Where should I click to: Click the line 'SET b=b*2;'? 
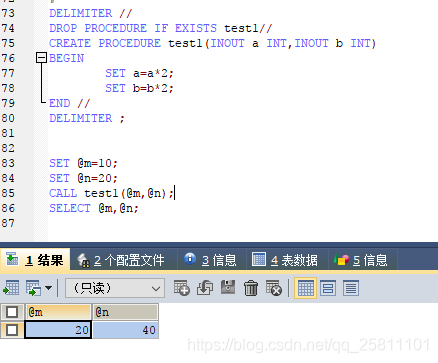[139, 88]
